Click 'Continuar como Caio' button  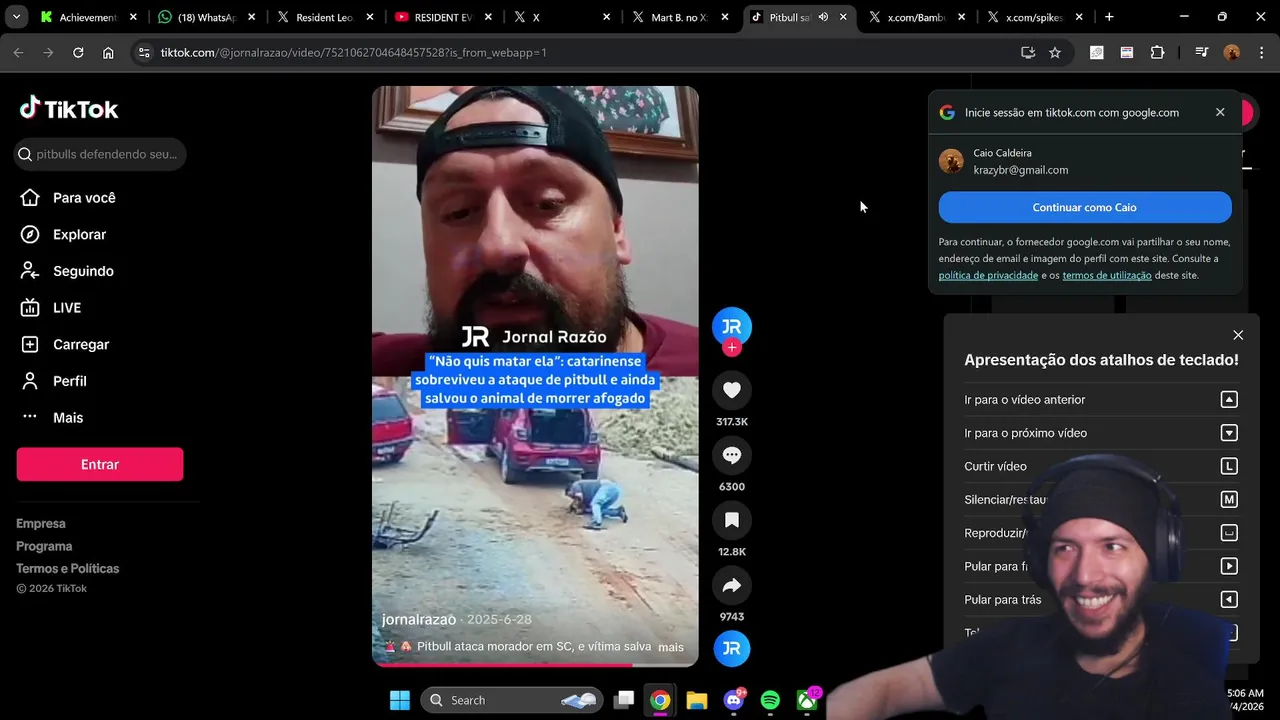(1085, 207)
